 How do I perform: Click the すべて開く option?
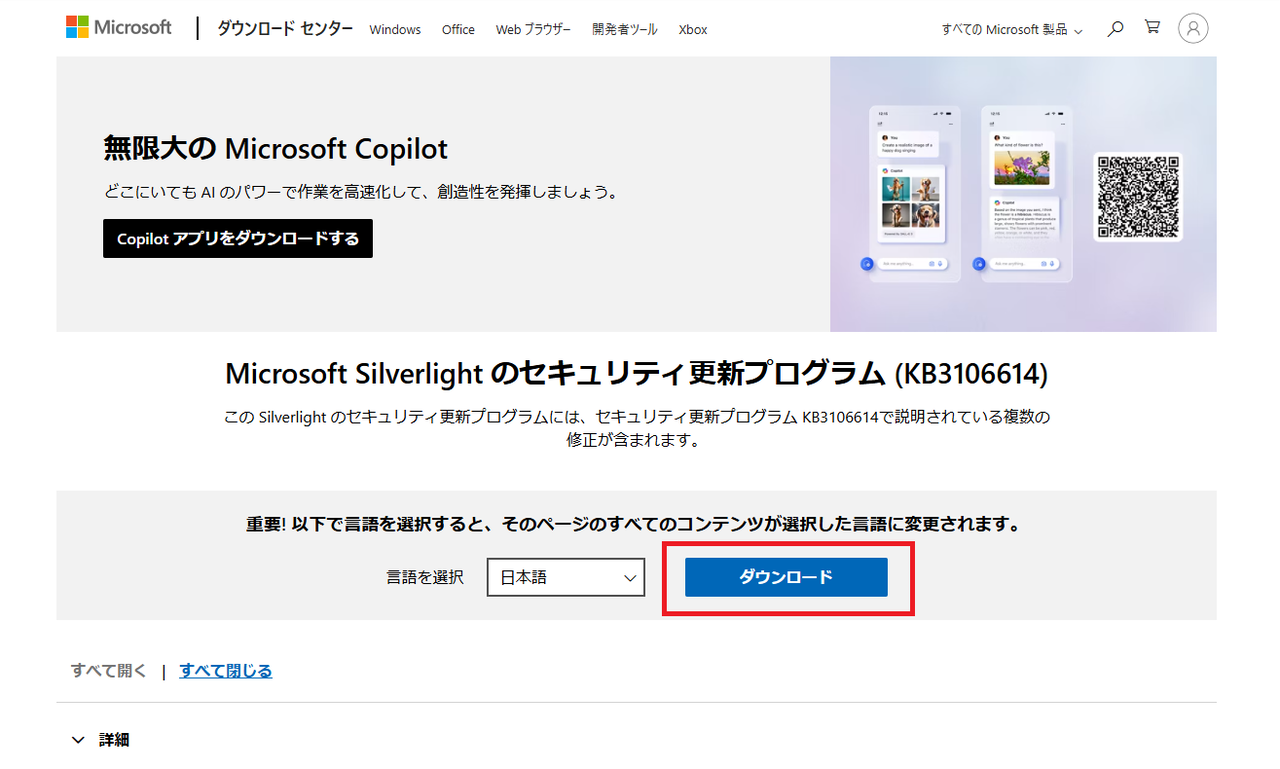coord(108,670)
